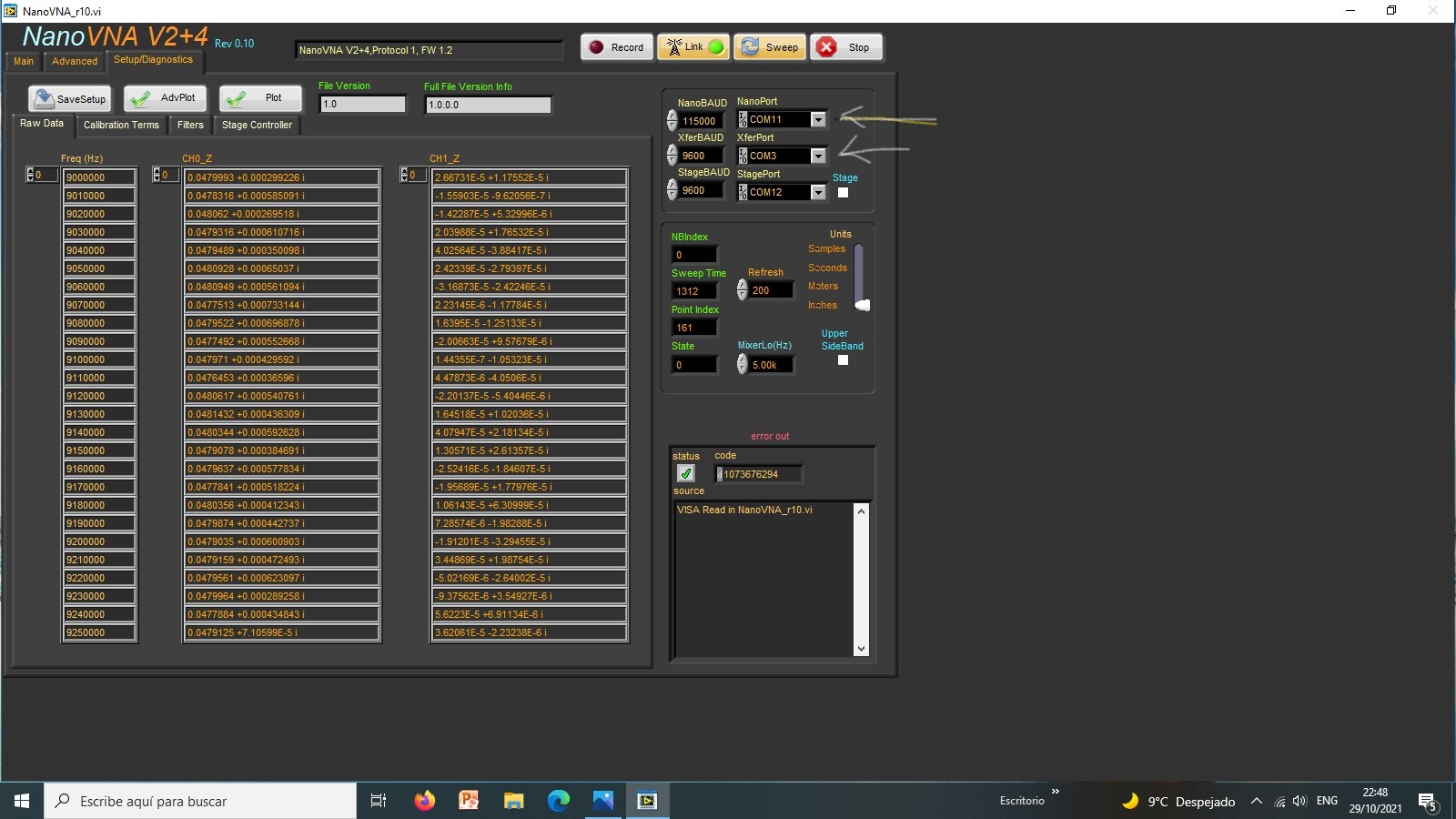Switch to Calibration Terms tab

pos(121,125)
